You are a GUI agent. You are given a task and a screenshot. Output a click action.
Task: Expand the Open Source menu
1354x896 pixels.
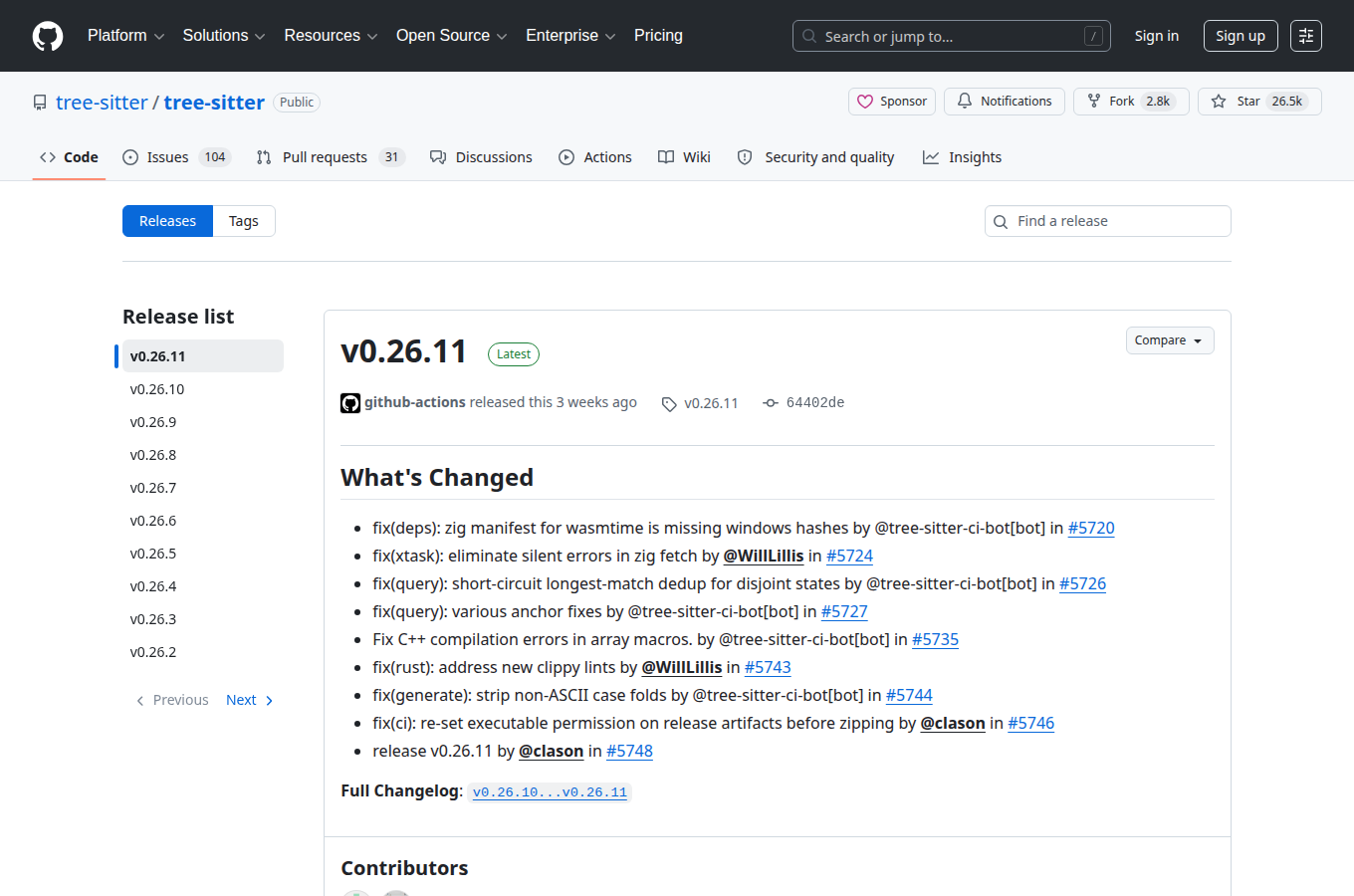pos(452,36)
